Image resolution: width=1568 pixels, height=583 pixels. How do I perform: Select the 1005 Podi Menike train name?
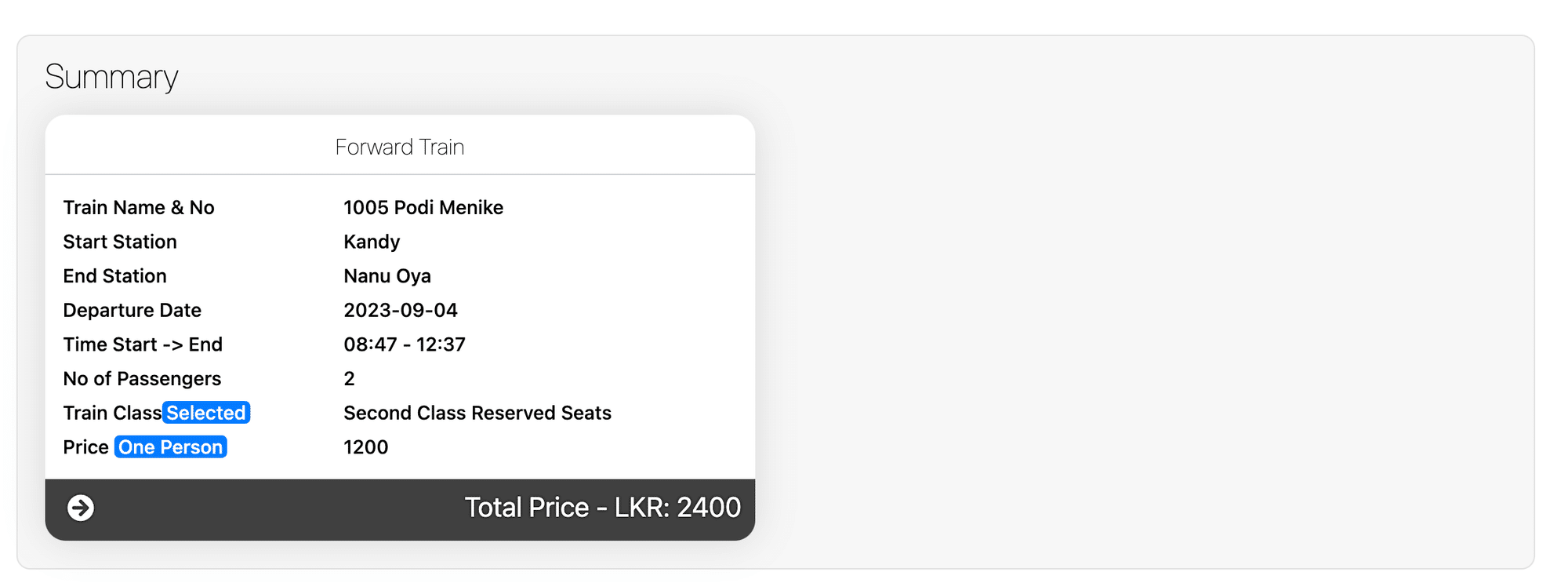[x=423, y=207]
